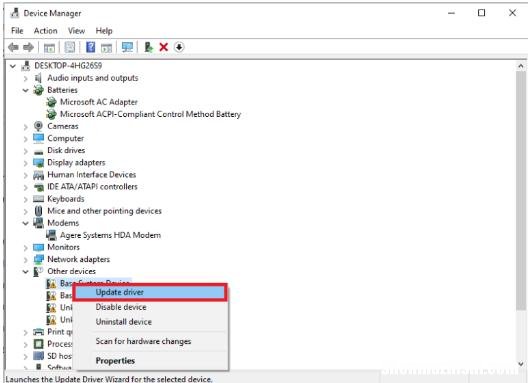
Task: Expand the Network adapters category
Action: [x=26, y=260]
